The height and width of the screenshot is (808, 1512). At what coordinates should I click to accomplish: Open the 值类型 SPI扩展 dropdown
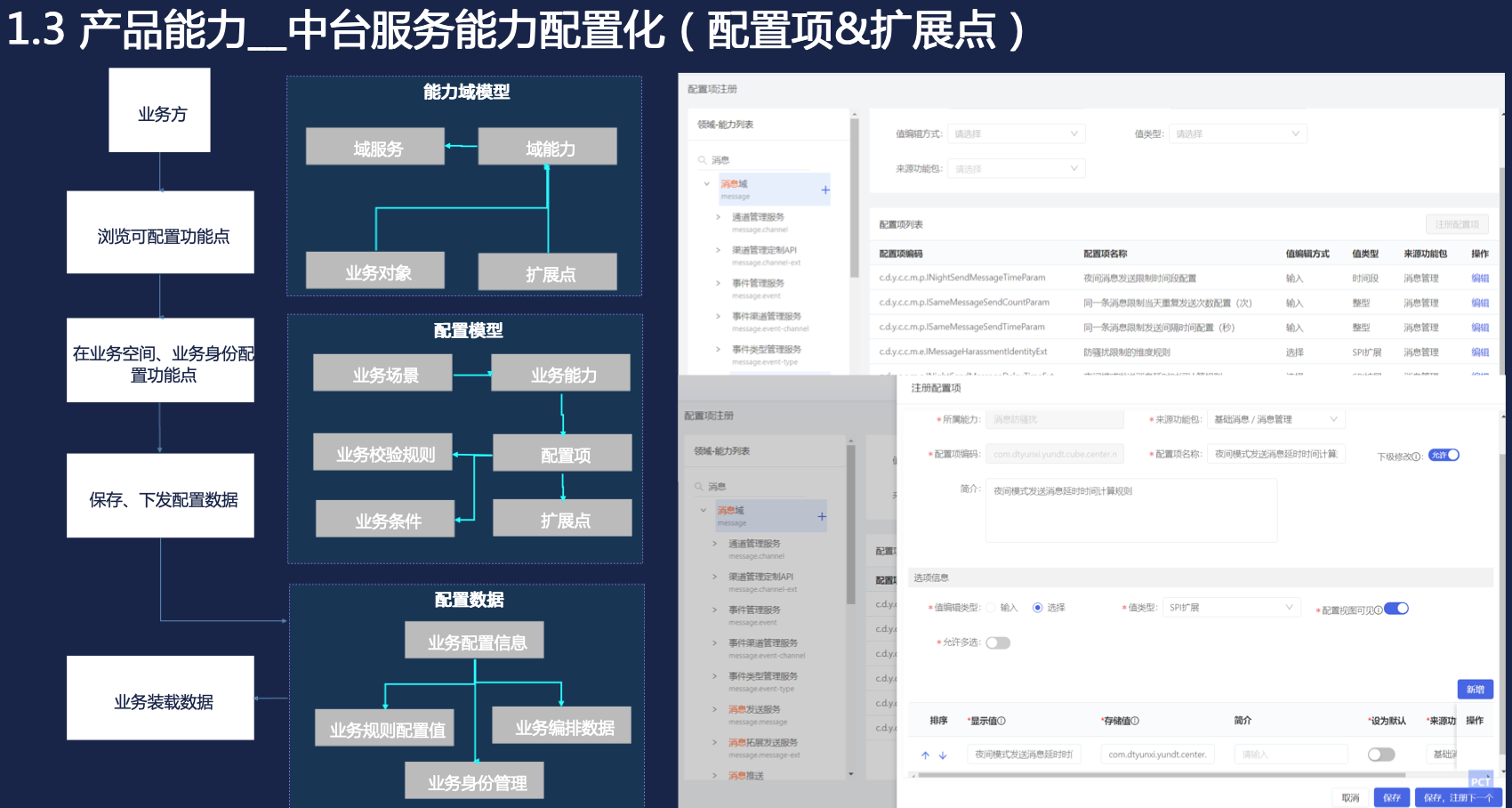(1232, 608)
